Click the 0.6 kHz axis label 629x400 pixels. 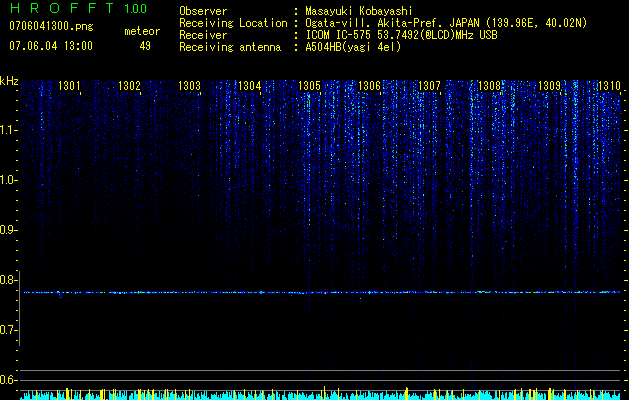click(x=8, y=380)
